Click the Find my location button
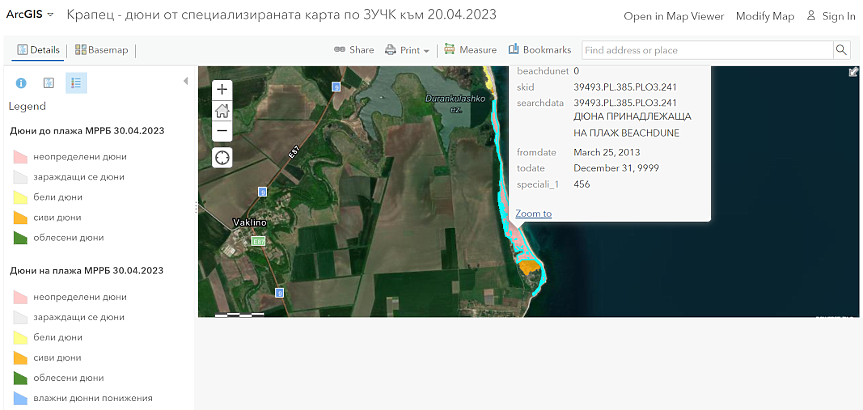The image size is (863, 410). point(222,157)
